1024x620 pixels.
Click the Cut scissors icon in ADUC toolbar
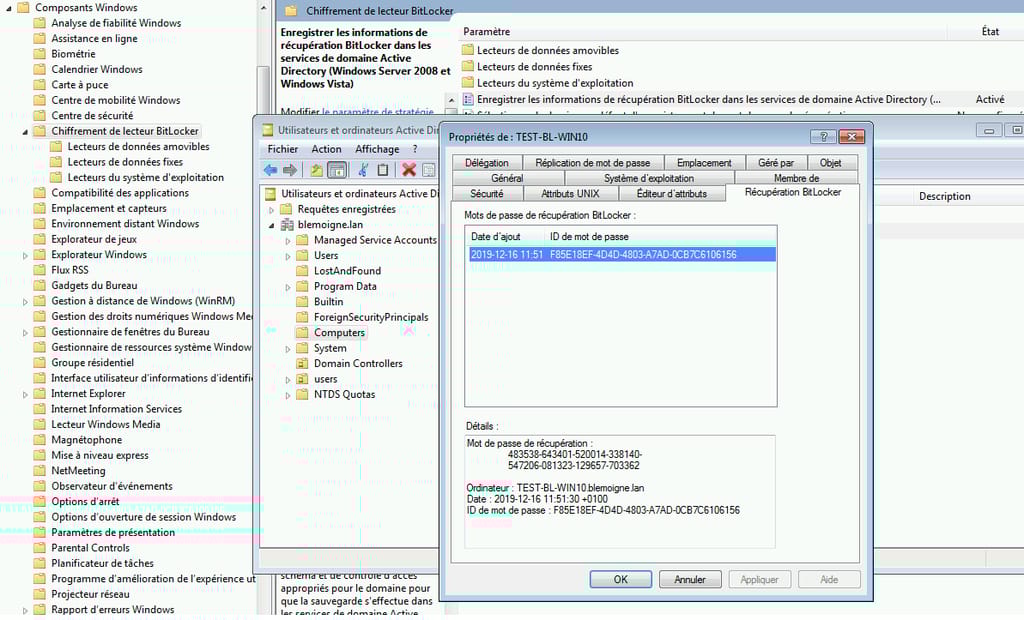coord(363,170)
